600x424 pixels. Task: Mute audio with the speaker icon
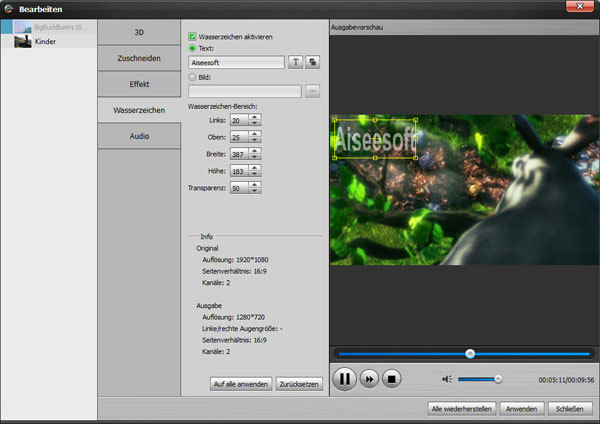pos(447,379)
